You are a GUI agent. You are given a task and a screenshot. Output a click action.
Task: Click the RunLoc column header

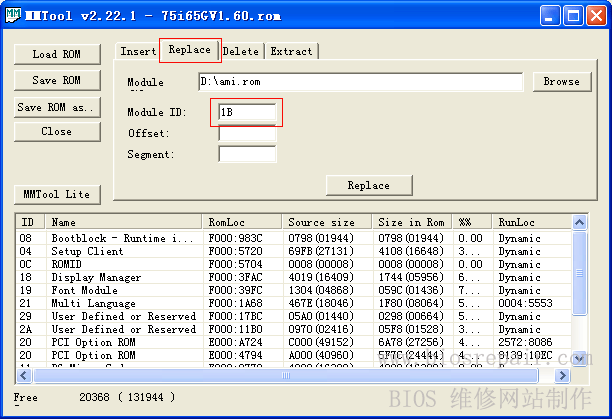[532, 222]
